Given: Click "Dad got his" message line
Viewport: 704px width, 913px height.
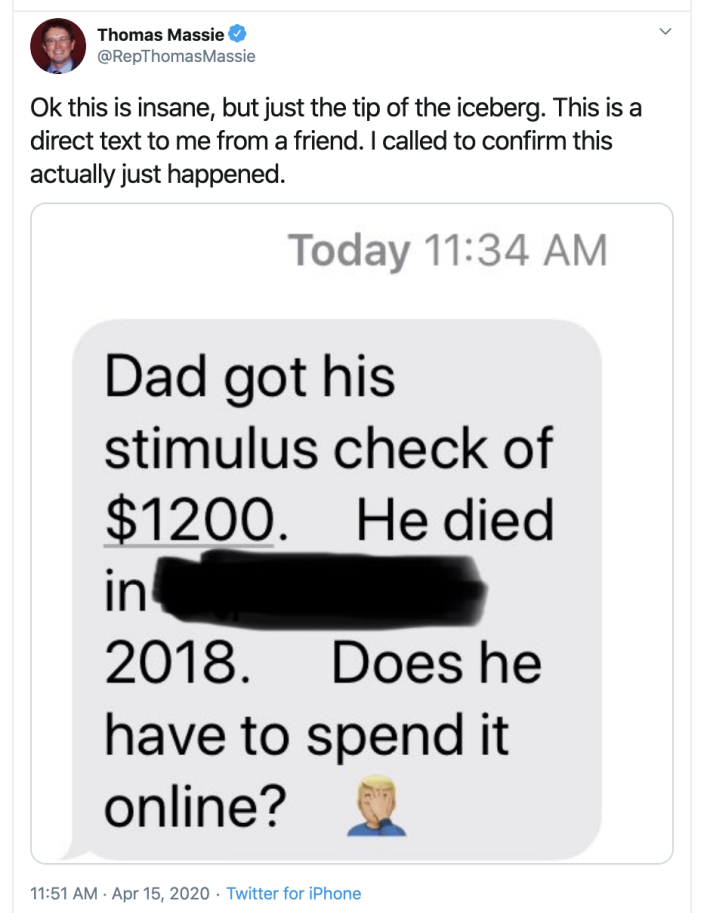Looking at the screenshot, I should [250, 378].
